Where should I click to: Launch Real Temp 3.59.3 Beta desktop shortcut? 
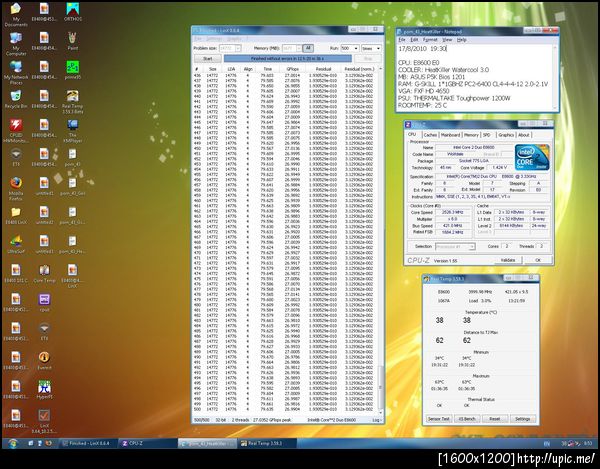[72, 101]
